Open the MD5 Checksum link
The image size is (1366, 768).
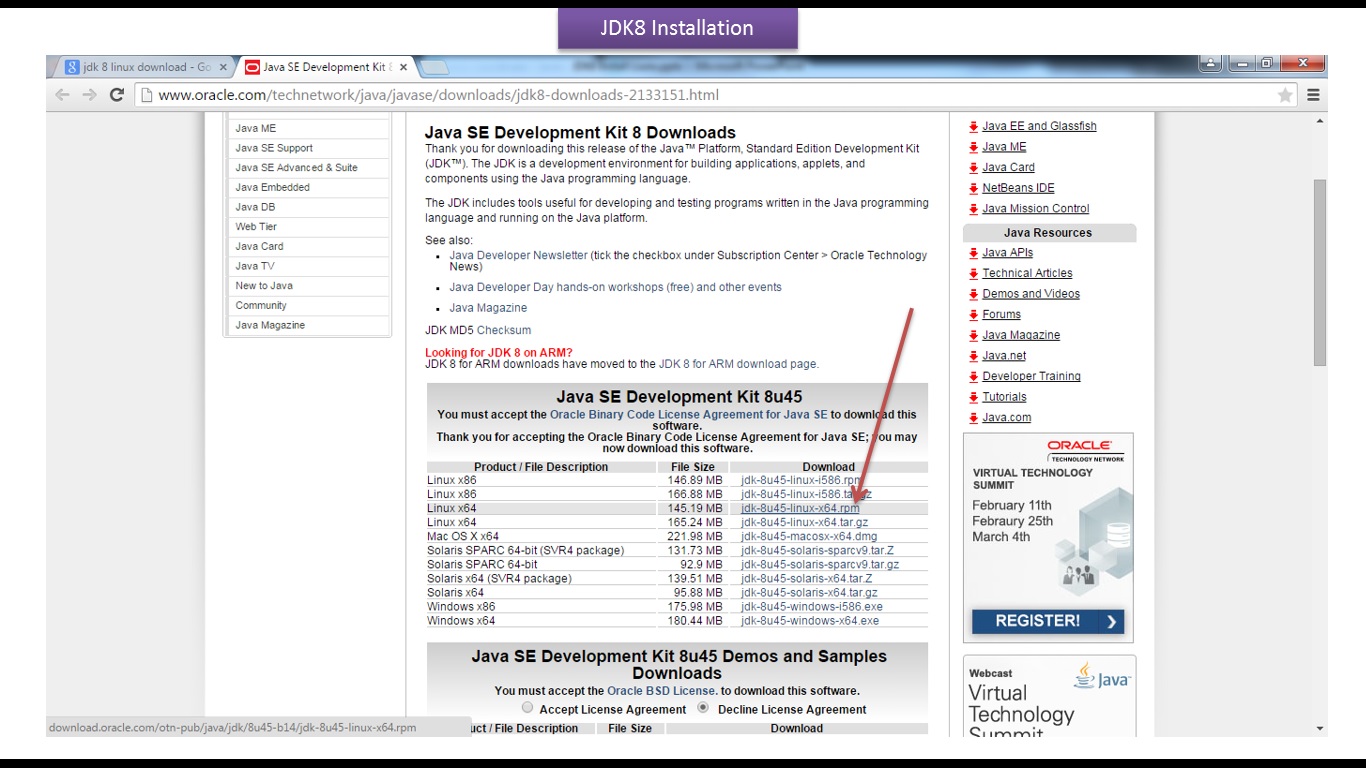click(504, 330)
